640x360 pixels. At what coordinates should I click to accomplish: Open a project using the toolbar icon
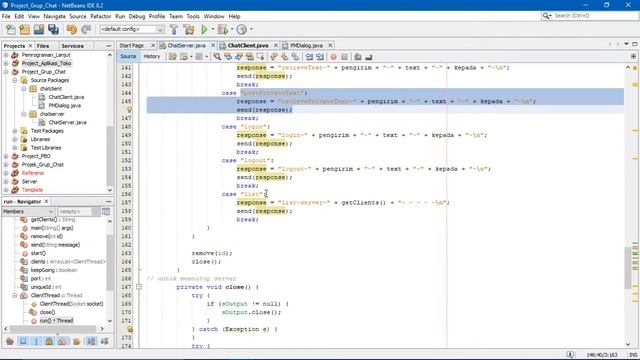[x=39, y=29]
